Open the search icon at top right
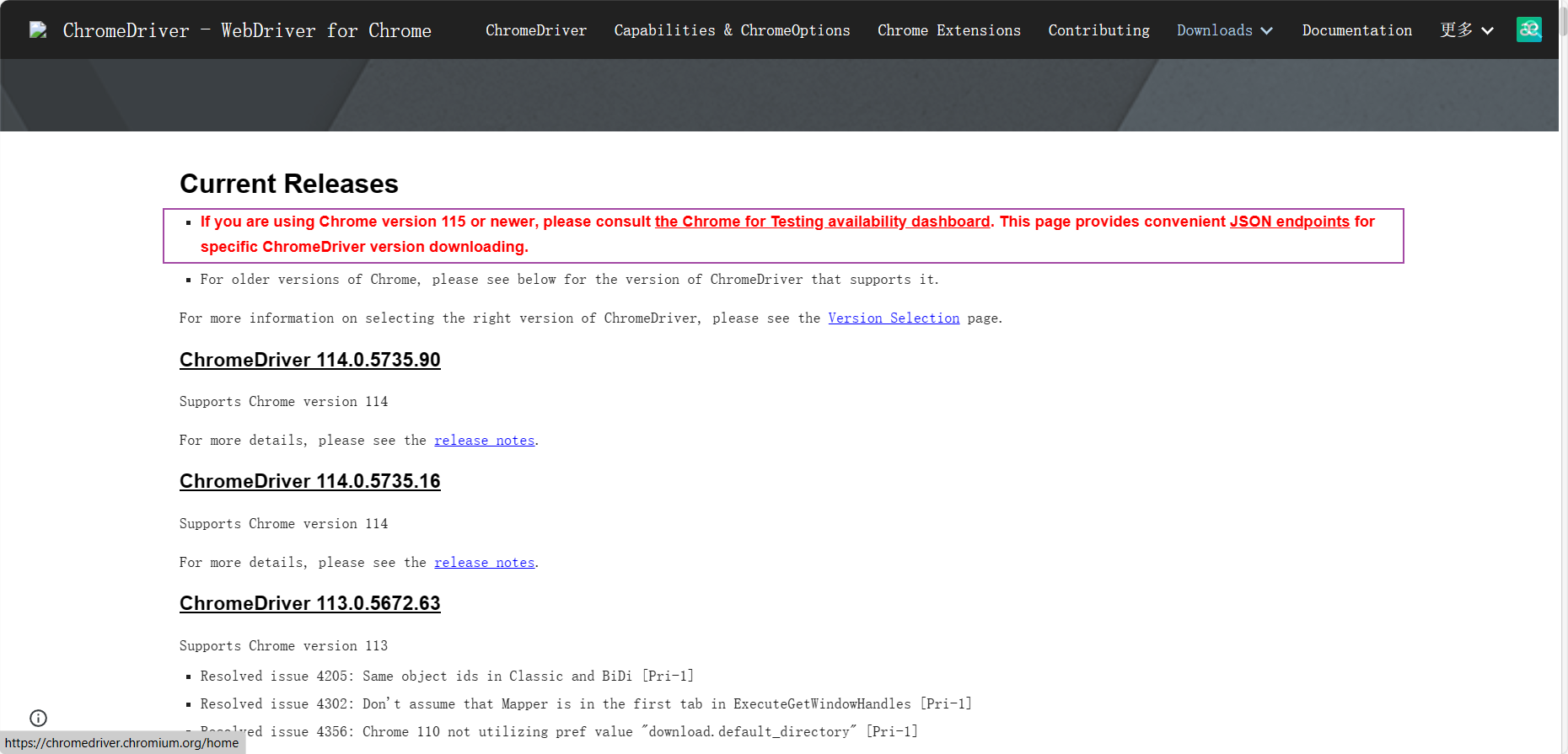1568x754 pixels. point(1529,29)
